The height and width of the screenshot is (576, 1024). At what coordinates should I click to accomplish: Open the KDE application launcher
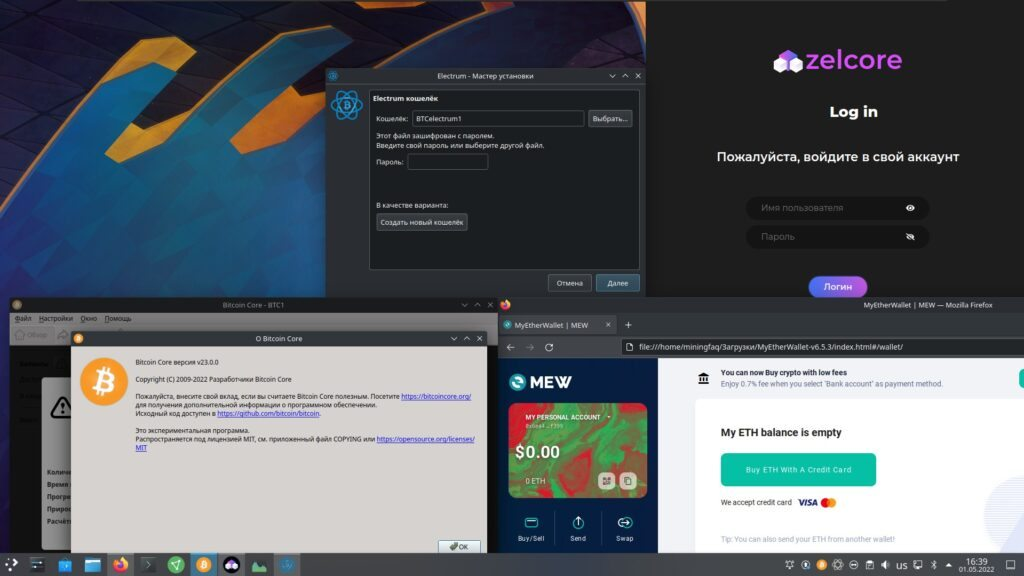point(10,564)
